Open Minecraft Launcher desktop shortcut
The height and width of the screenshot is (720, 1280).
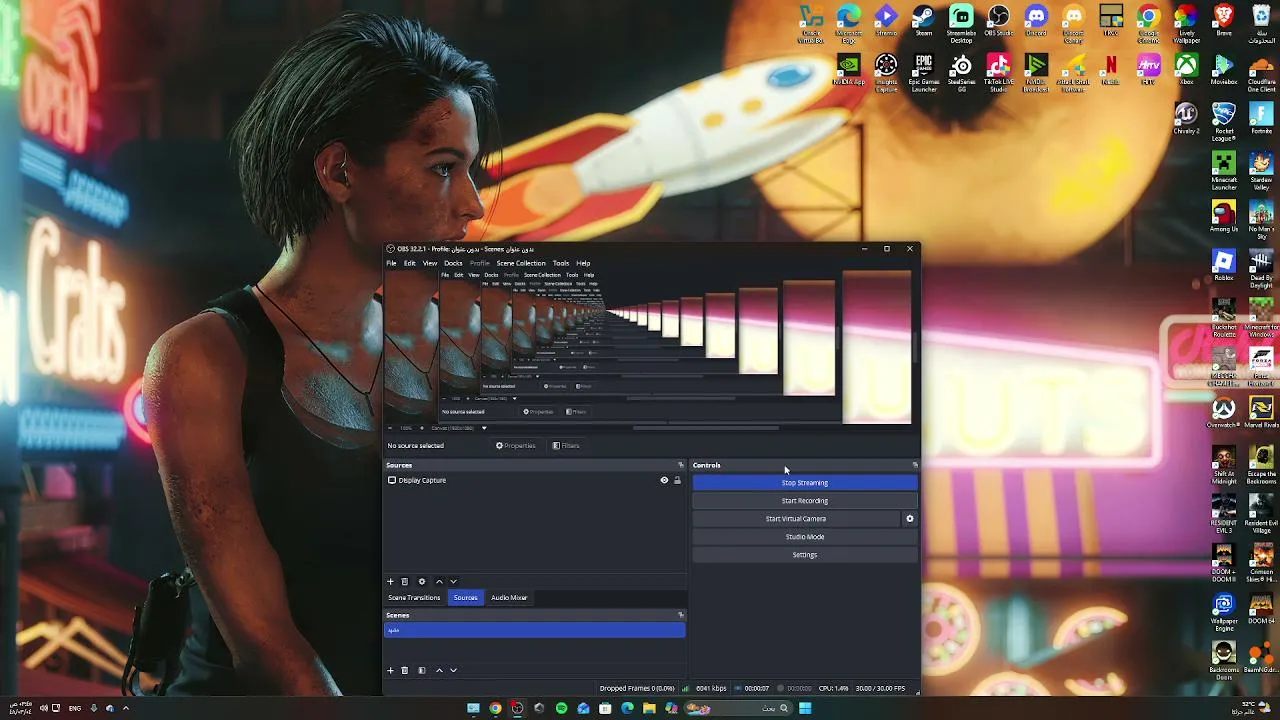1224,171
